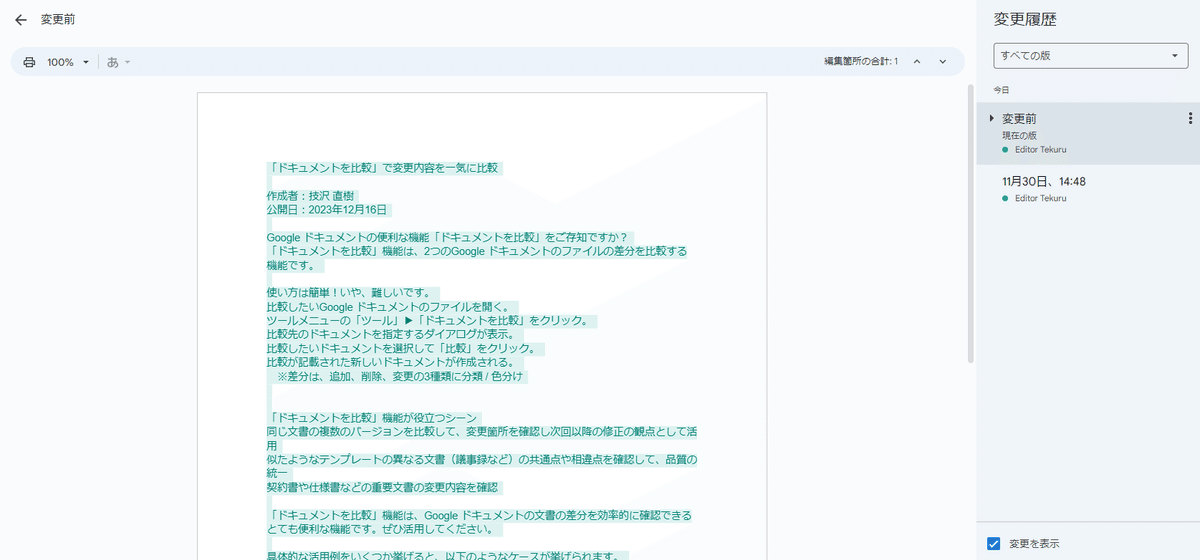The height and width of the screenshot is (560, 1200).
Task: Click the 作成者：技沢 直樹 line
Action: pos(311,196)
